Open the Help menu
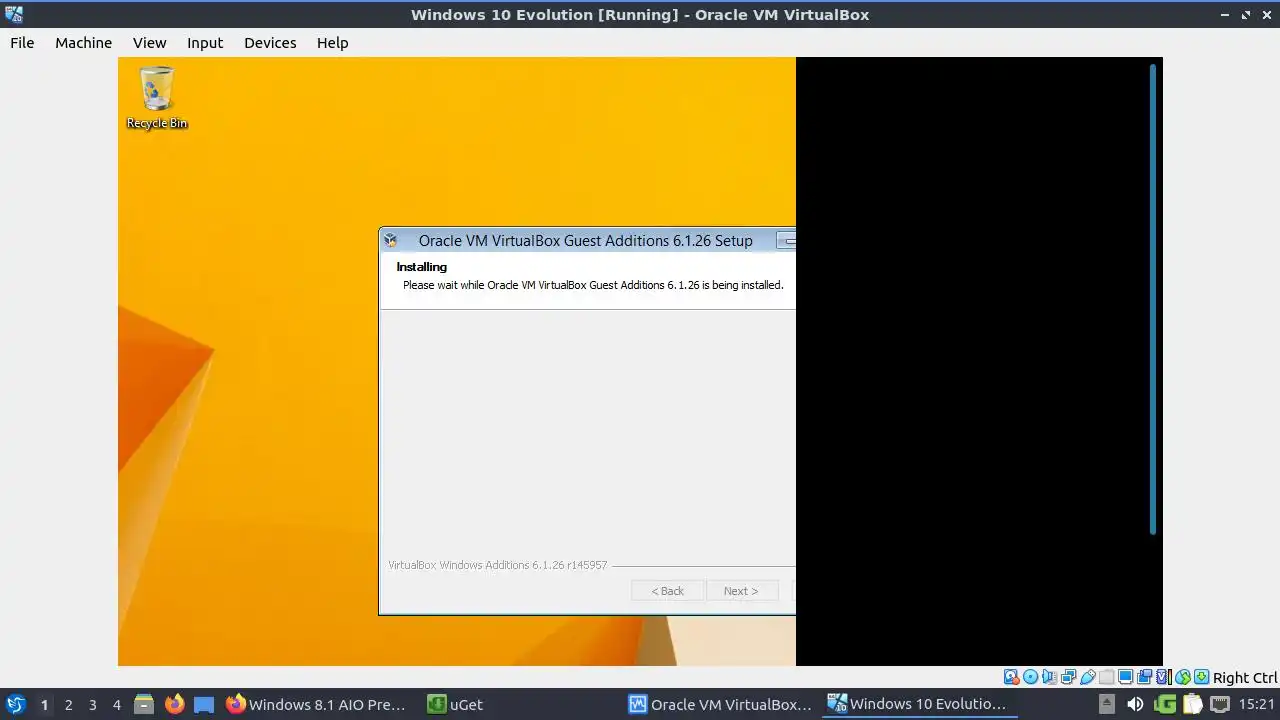The width and height of the screenshot is (1280, 720). pyautogui.click(x=332, y=43)
